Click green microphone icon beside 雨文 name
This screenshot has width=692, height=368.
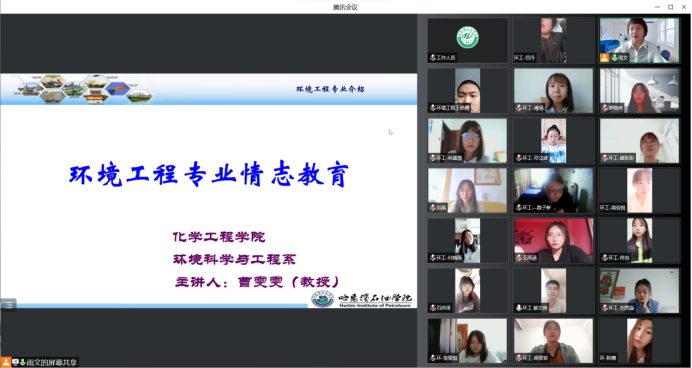(x=614, y=57)
